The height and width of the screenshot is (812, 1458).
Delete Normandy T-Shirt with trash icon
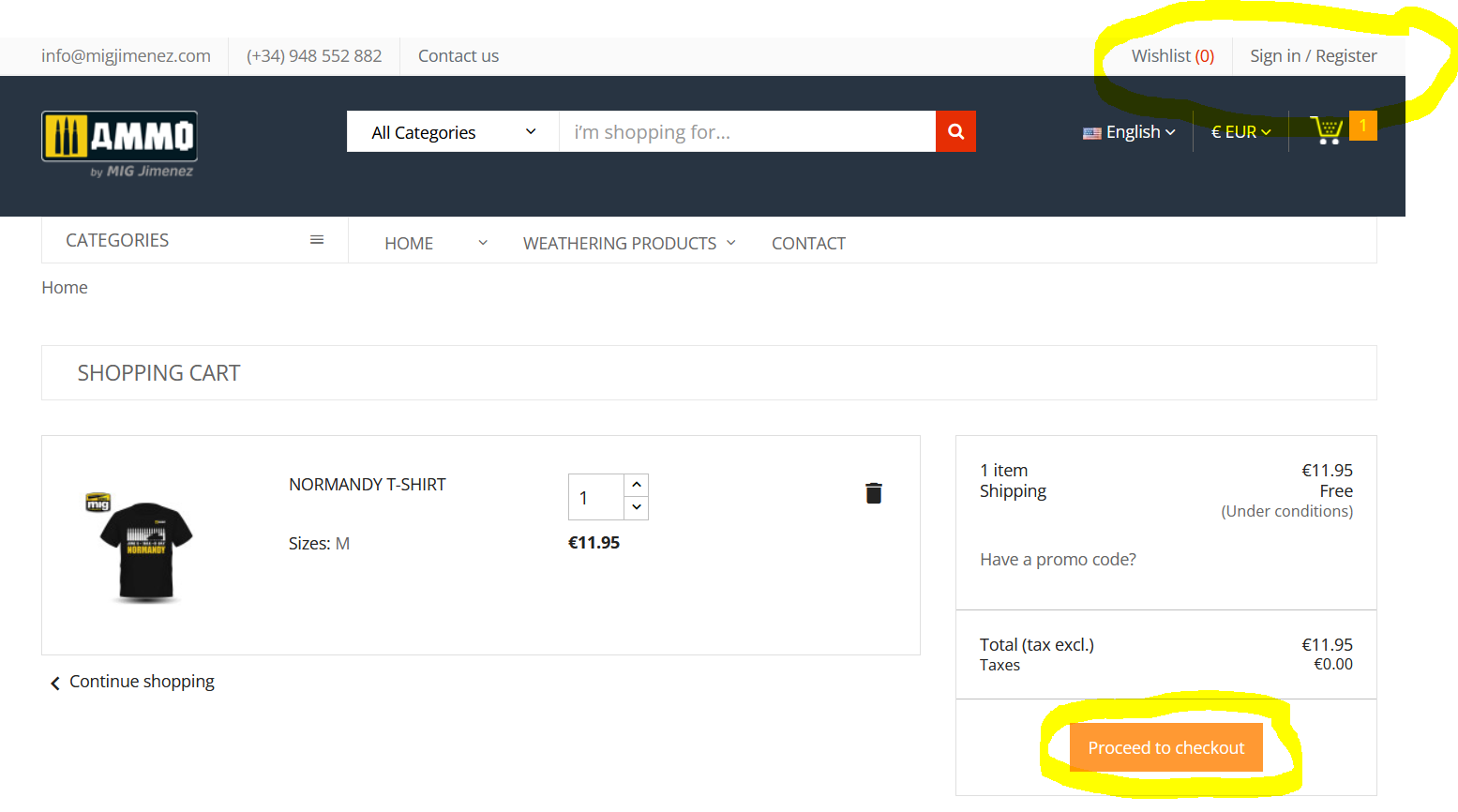(874, 493)
